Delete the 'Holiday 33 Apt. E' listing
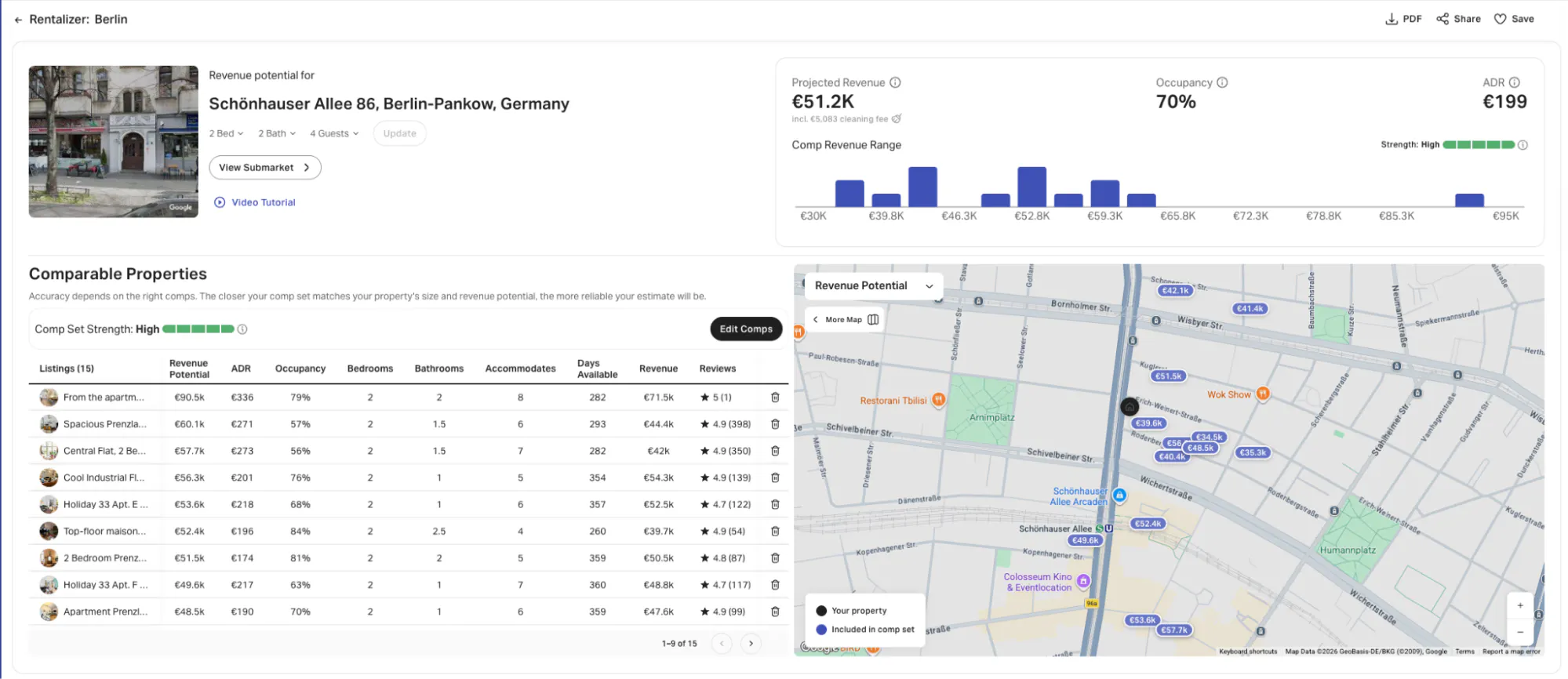This screenshot has width=1568, height=679. (775, 504)
